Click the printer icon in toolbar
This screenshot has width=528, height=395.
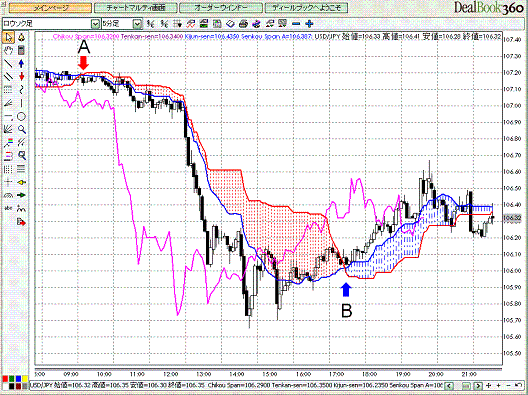pyautogui.click(x=243, y=24)
